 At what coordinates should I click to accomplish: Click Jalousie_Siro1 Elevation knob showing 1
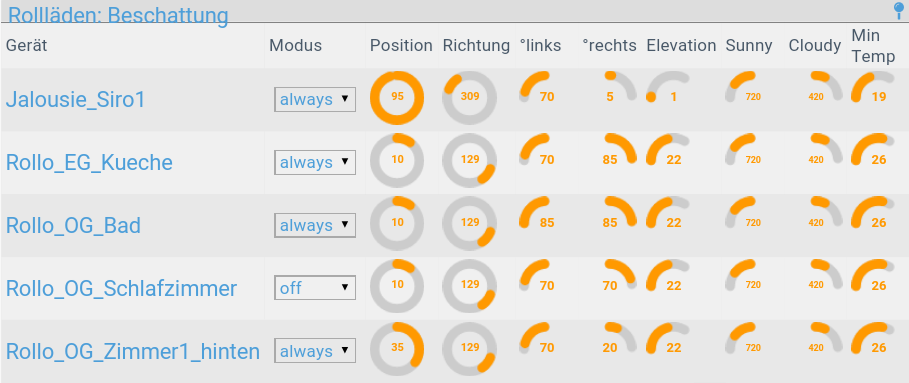pyautogui.click(x=668, y=87)
